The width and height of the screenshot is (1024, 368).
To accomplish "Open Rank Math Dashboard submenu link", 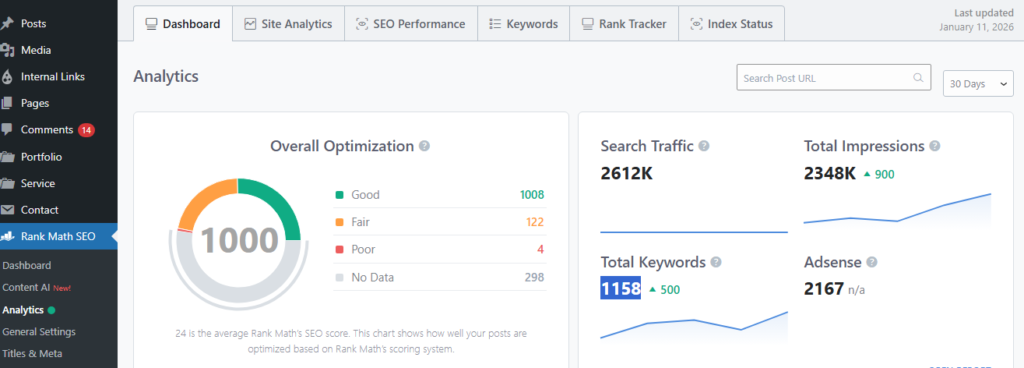I will pyautogui.click(x=27, y=266).
